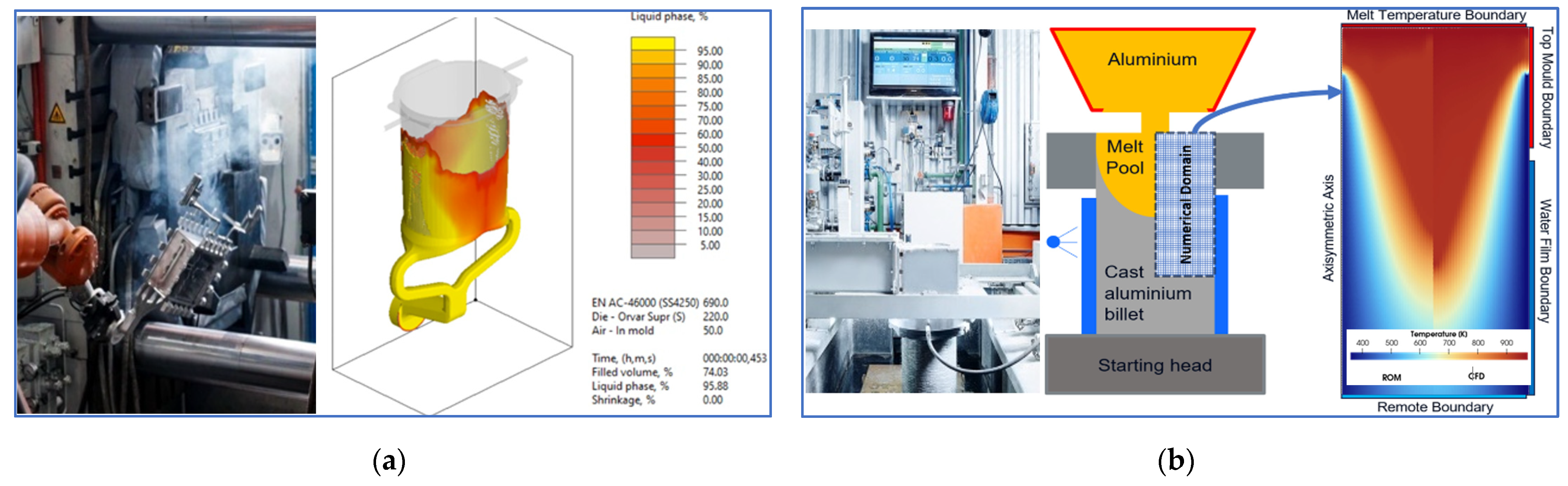Select the die casting machine photo
The width and height of the screenshot is (1568, 486).
[166, 215]
